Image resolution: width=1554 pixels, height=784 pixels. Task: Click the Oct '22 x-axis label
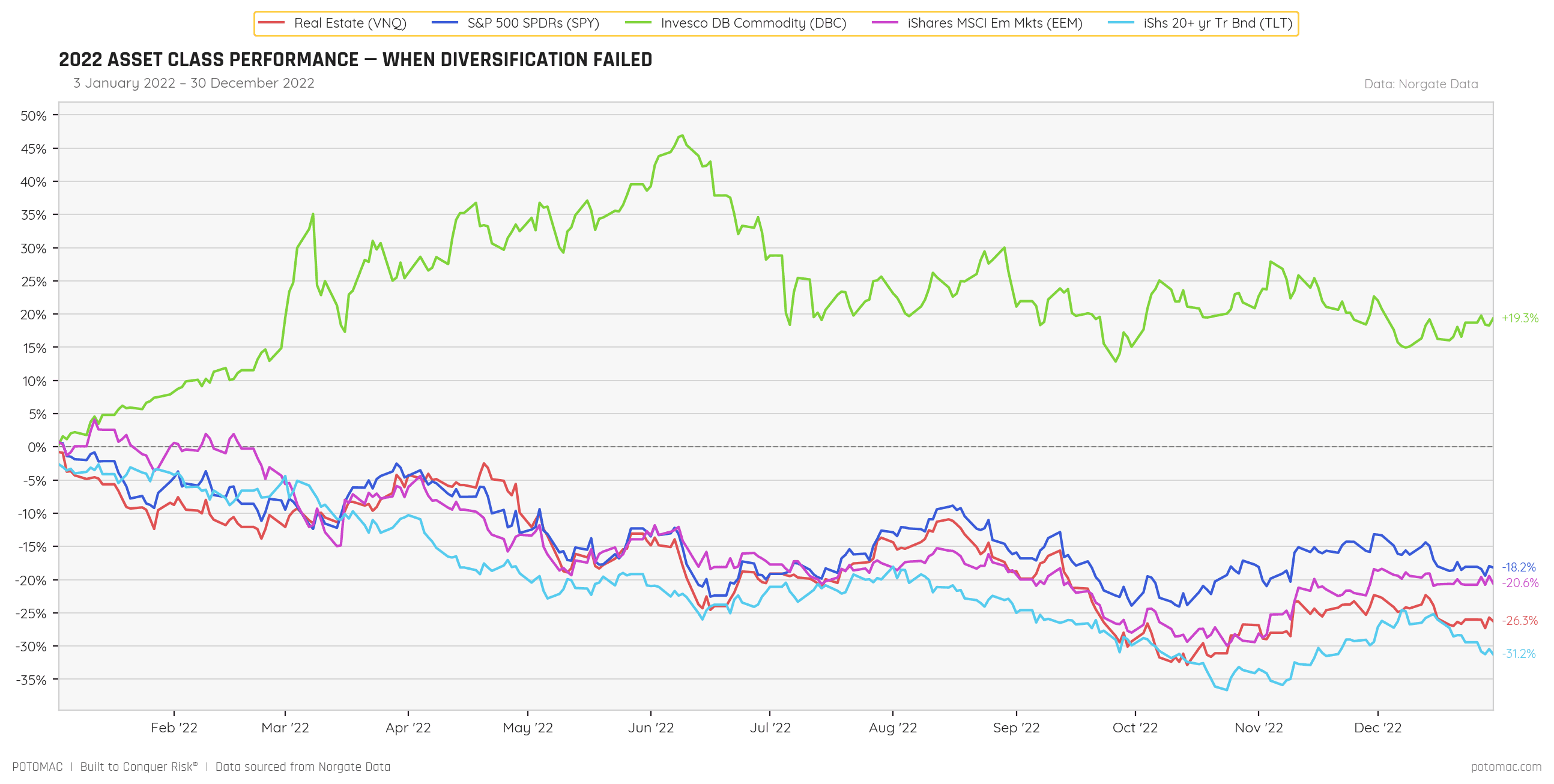(1135, 728)
